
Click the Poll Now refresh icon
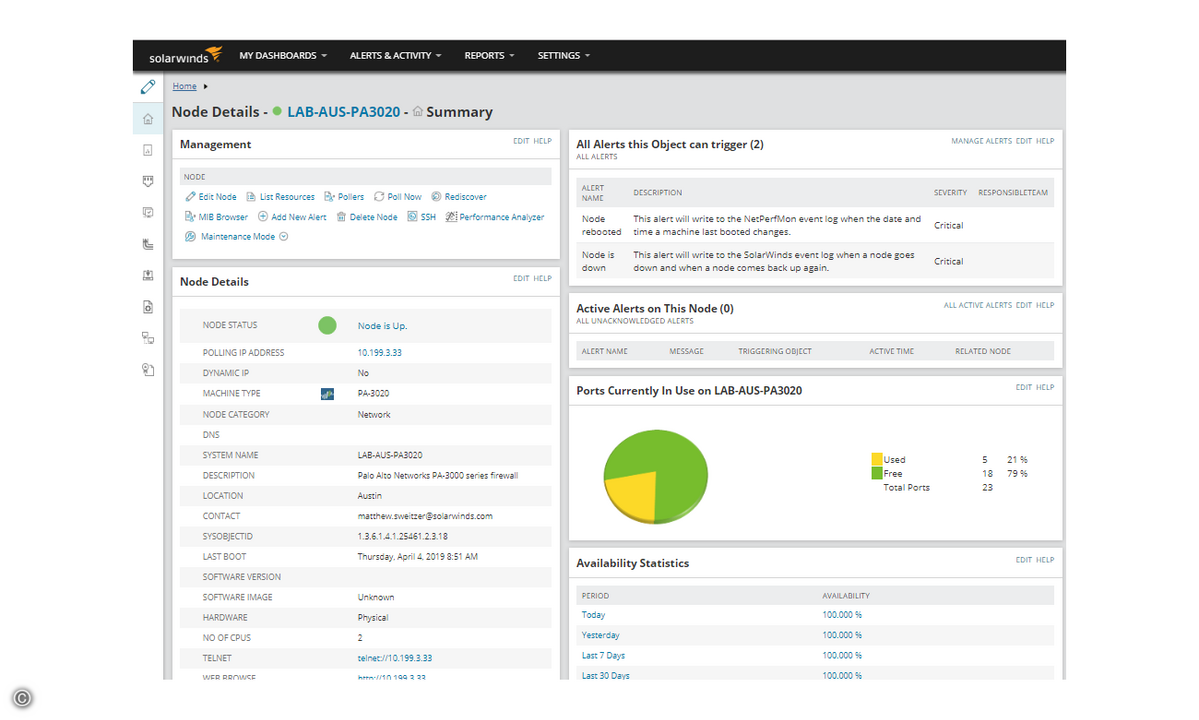(x=379, y=196)
